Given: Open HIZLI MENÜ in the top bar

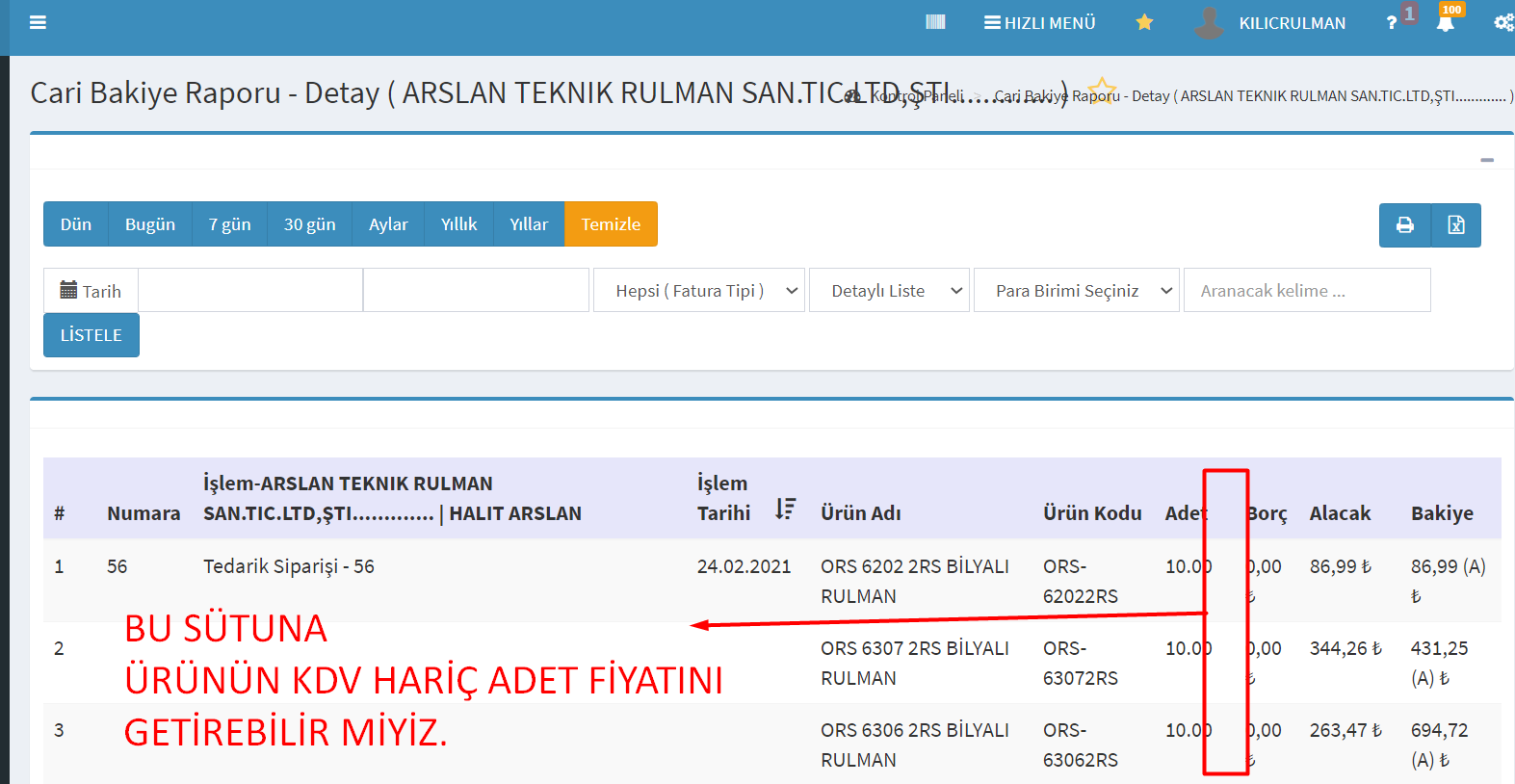Looking at the screenshot, I should tap(1040, 23).
